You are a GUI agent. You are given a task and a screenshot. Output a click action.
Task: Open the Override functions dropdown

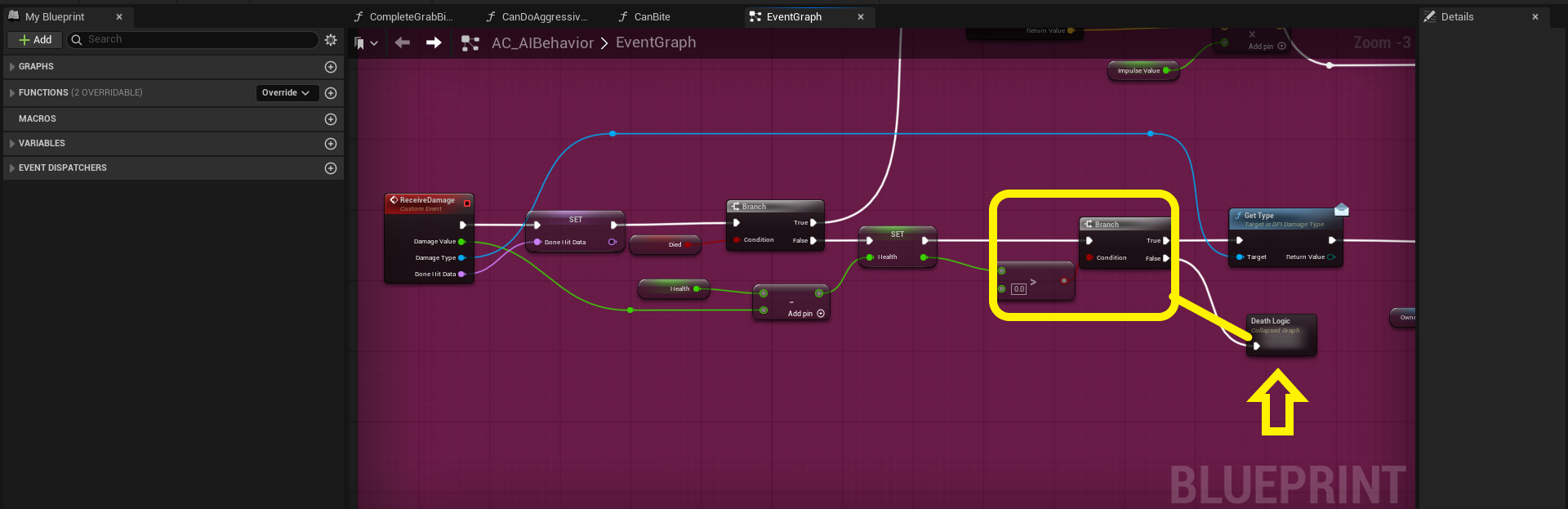click(x=286, y=93)
